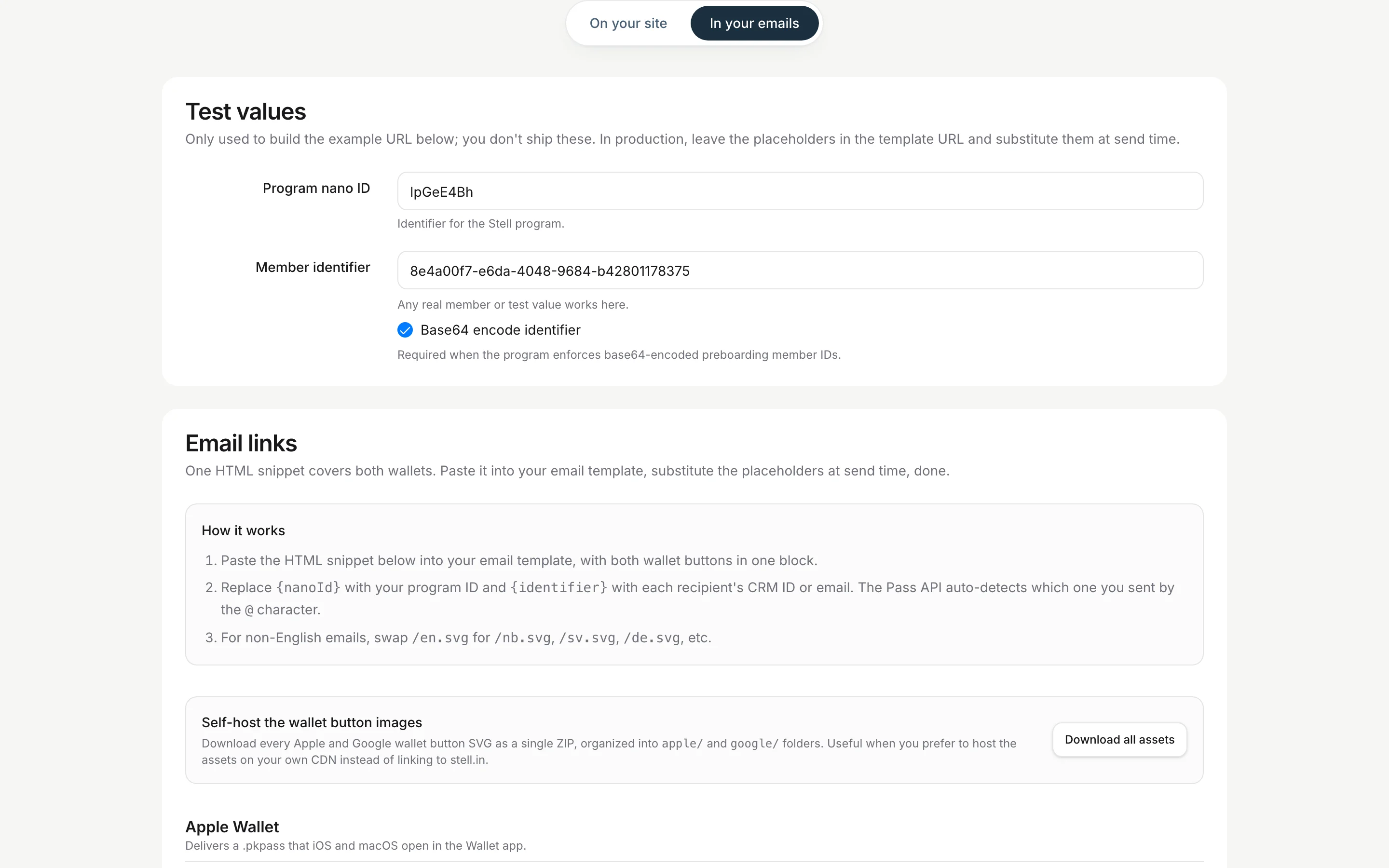This screenshot has height=868, width=1389.
Task: Click the /nb.svg code text in step 3
Action: (523, 638)
